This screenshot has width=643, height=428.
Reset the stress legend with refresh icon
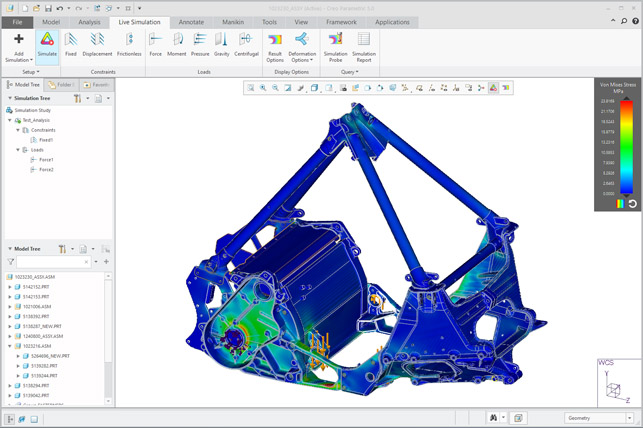coord(632,204)
